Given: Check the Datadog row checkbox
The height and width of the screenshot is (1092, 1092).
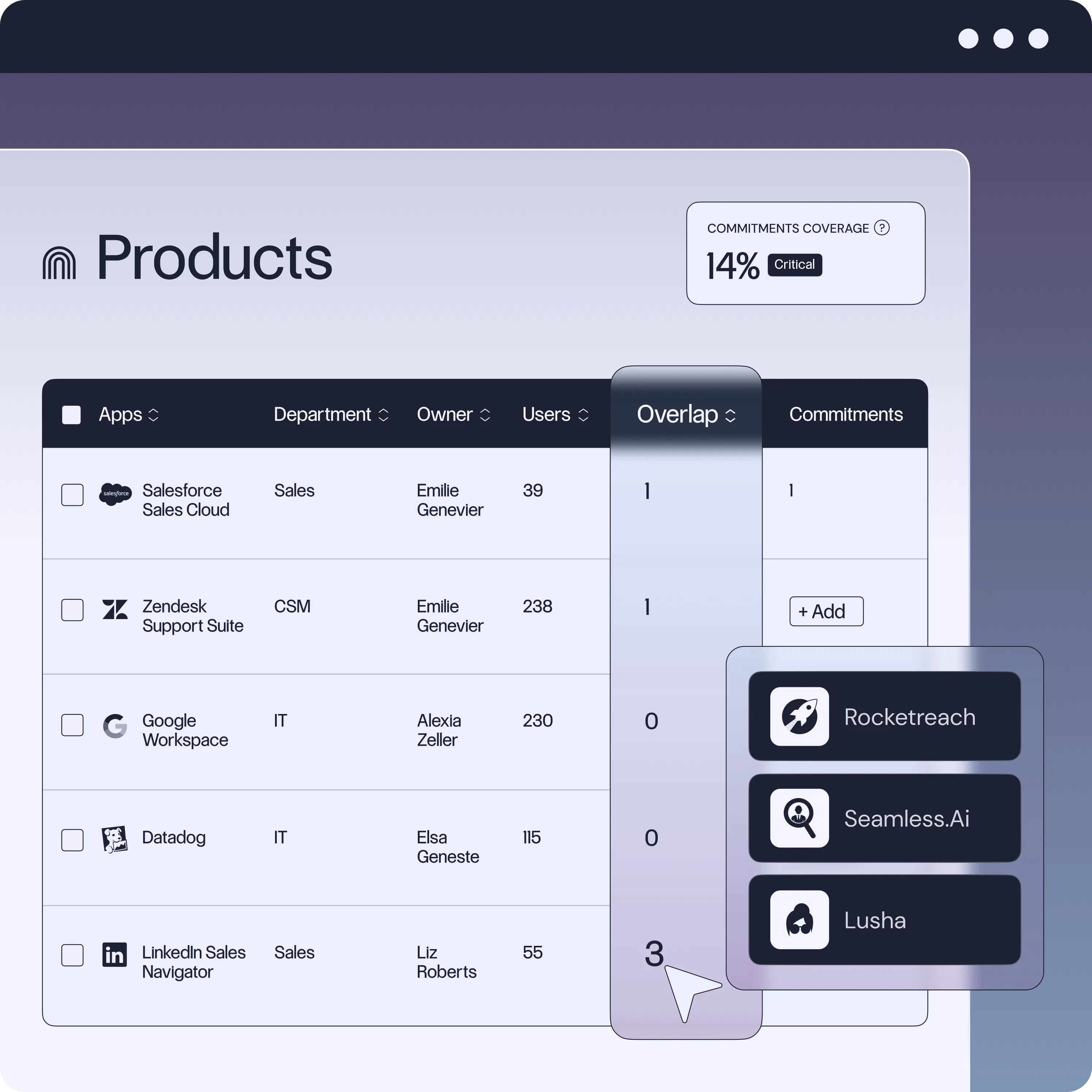Looking at the screenshot, I should [x=72, y=840].
